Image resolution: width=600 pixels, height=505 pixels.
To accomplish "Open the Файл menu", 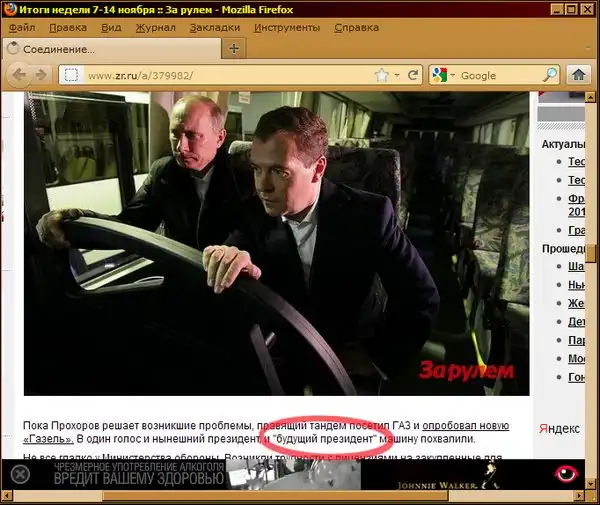I will click(x=21, y=27).
